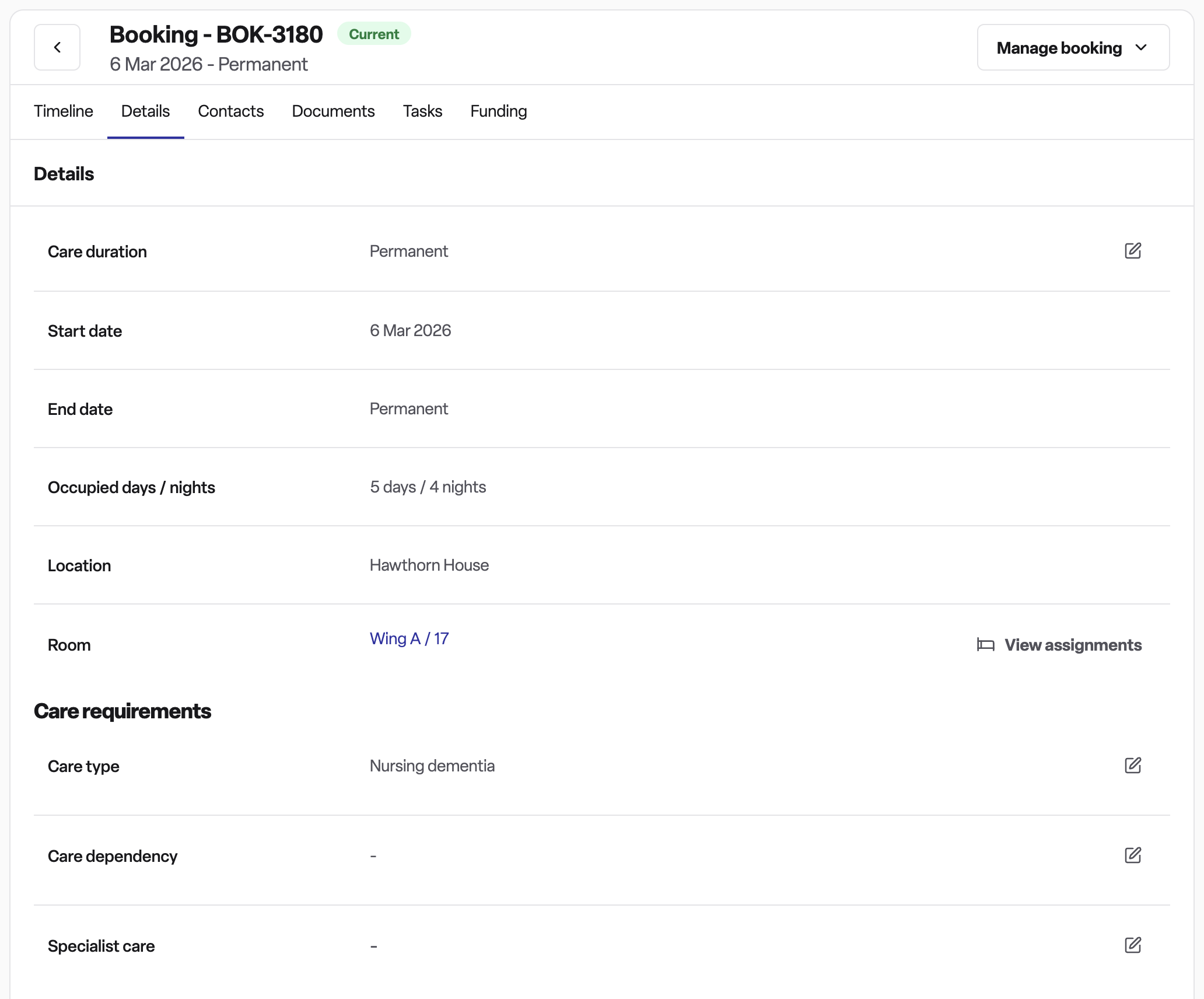Click the Details section heading

[x=64, y=174]
